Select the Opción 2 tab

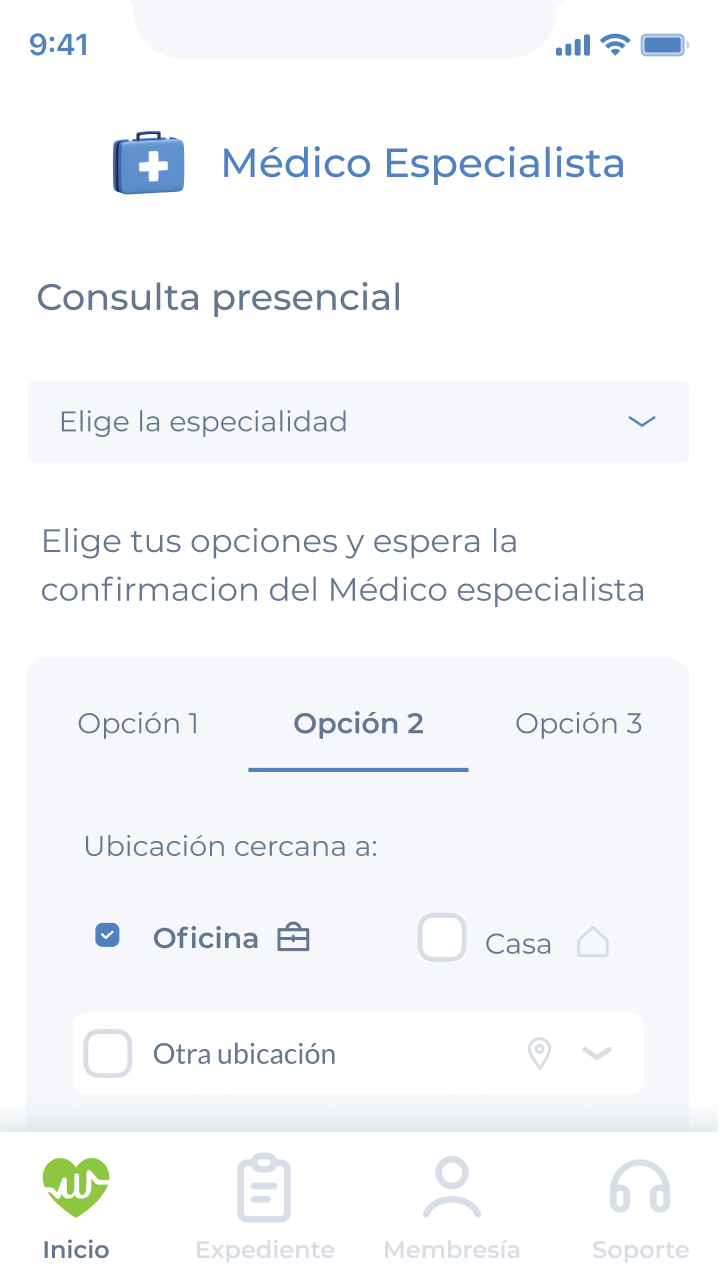pyautogui.click(x=358, y=723)
